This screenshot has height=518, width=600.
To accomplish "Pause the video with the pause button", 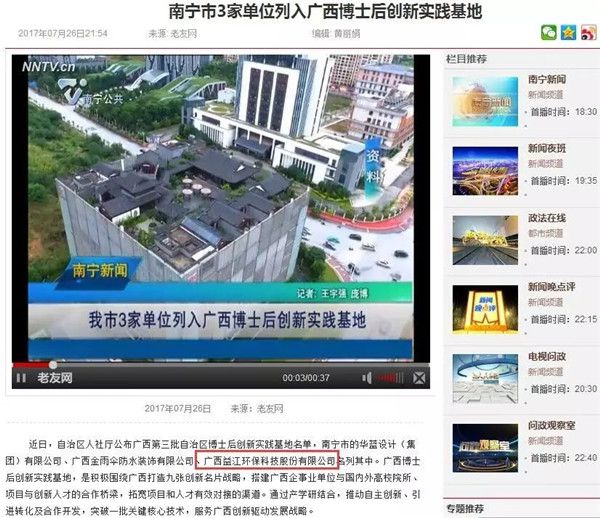I will pos(21,378).
